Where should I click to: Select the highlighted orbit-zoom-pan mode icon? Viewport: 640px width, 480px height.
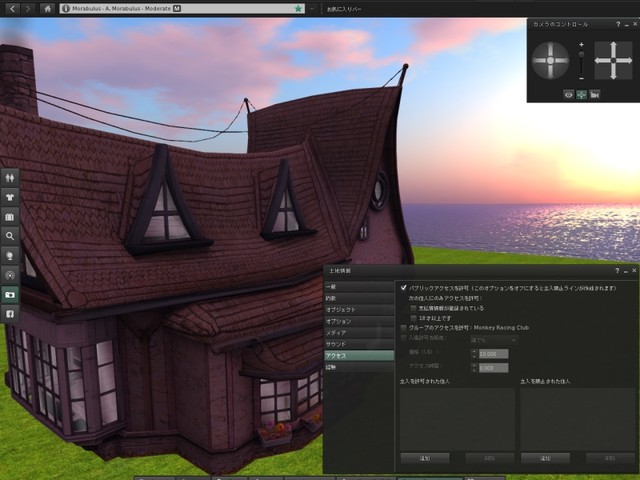(x=582, y=95)
